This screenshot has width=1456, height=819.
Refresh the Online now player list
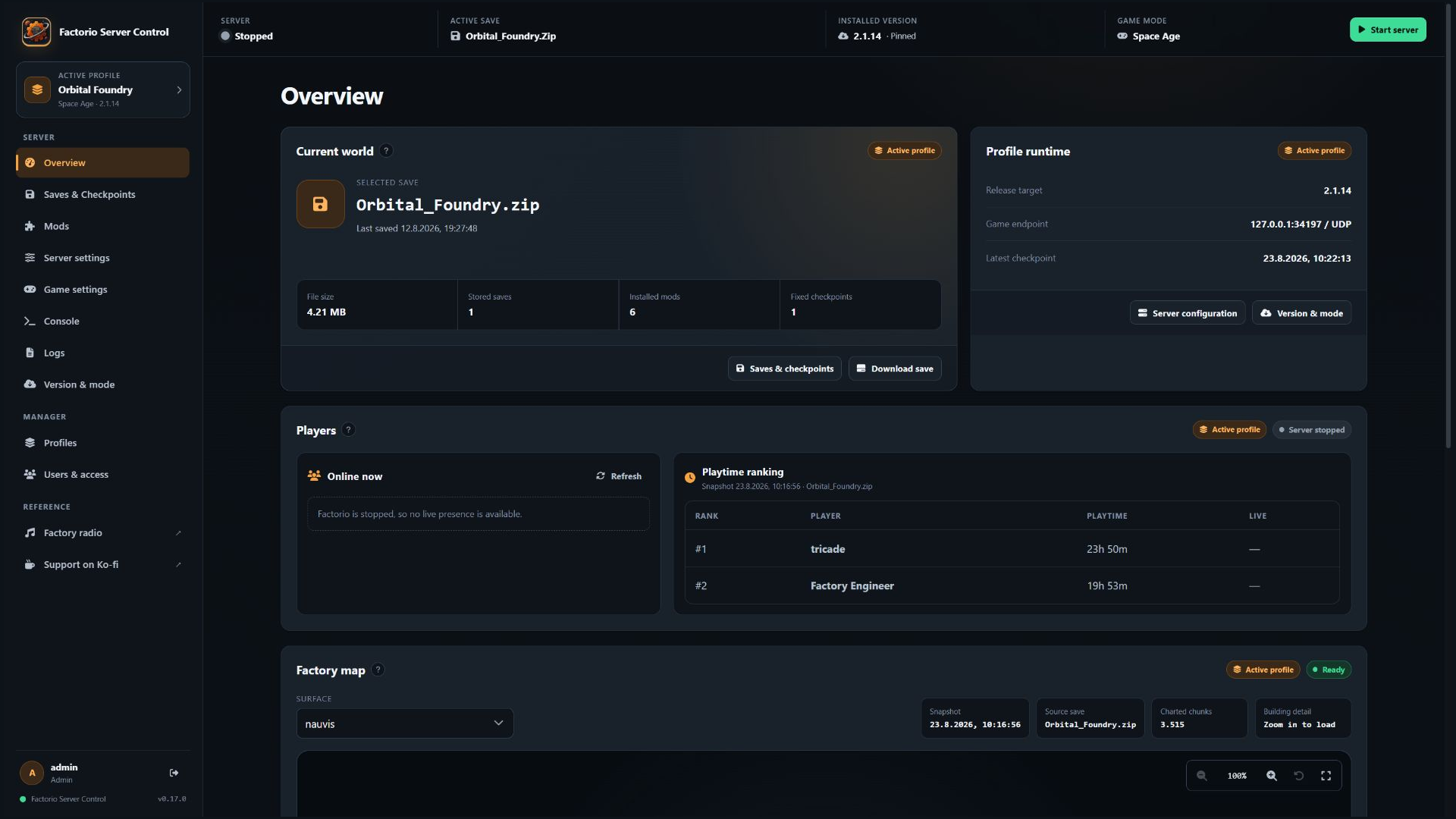(x=619, y=476)
